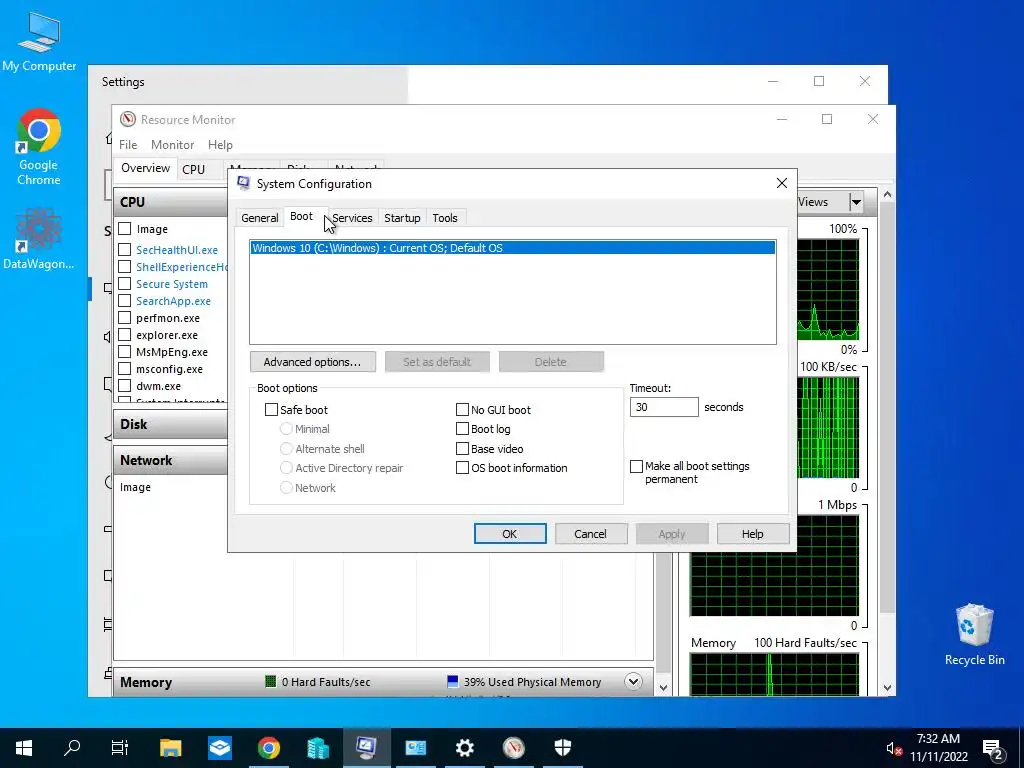Screen dimensions: 1024x768
Task: Click the muted volume tray icon
Action: [x=894, y=748]
